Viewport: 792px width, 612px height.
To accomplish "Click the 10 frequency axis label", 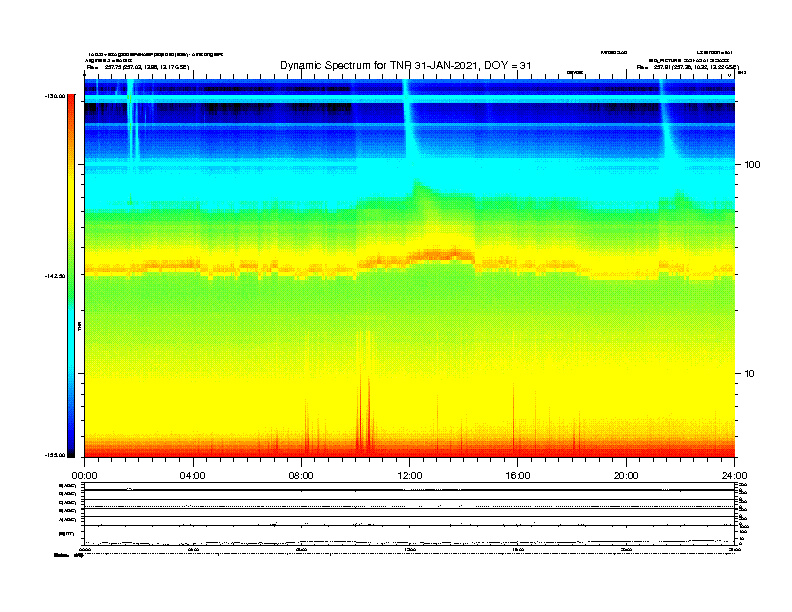I will 750,374.
